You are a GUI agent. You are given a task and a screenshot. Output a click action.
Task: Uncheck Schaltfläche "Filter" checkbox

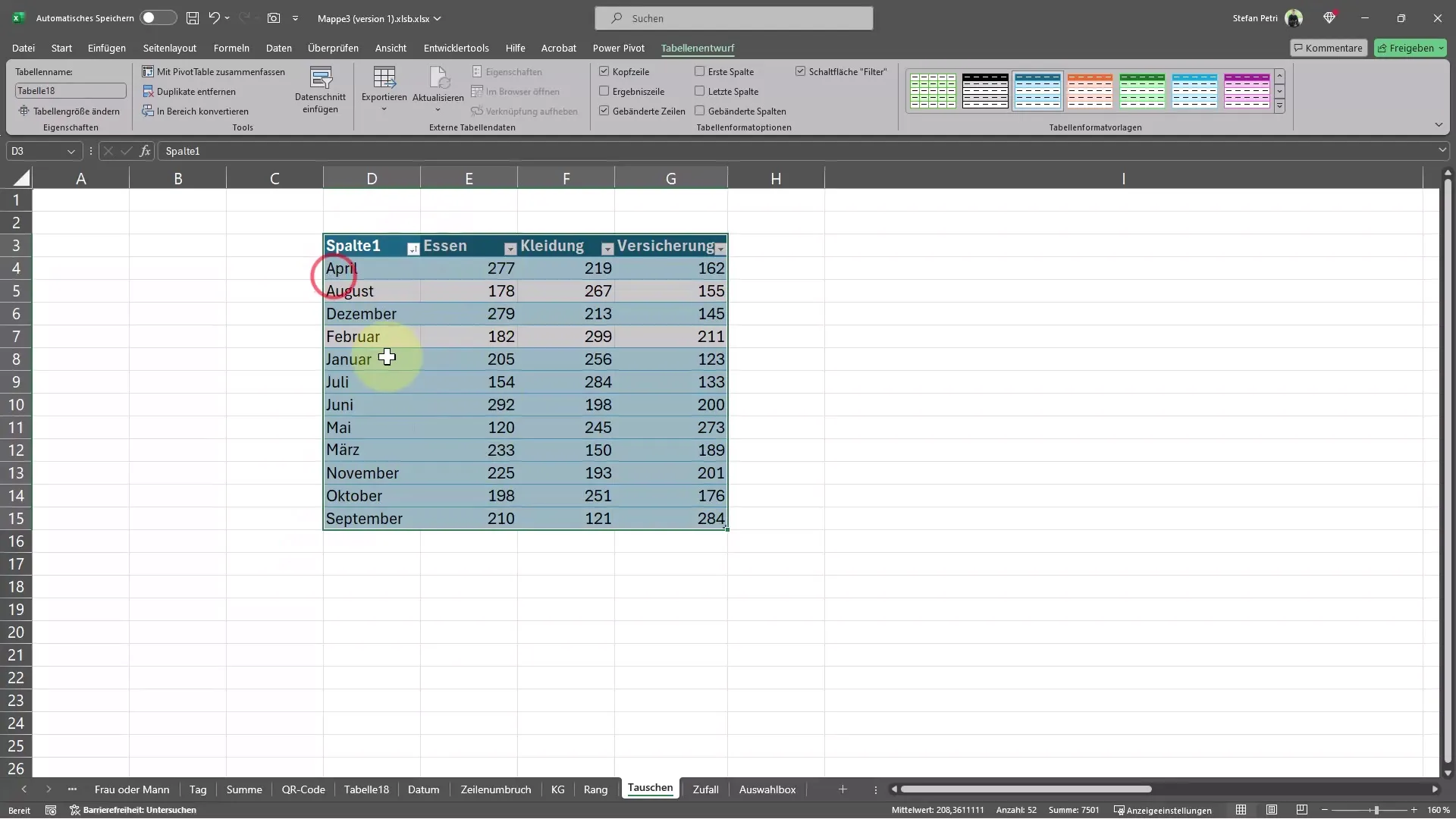point(800,71)
